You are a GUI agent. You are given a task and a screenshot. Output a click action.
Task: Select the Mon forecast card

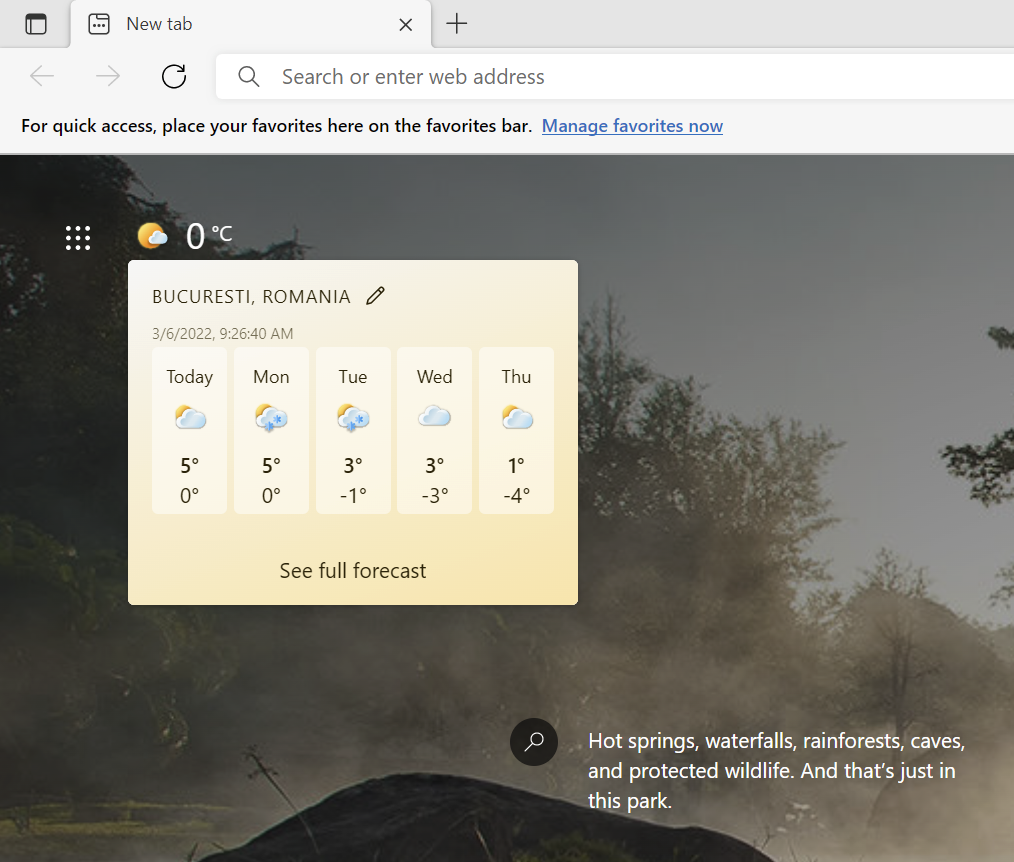[x=272, y=431]
